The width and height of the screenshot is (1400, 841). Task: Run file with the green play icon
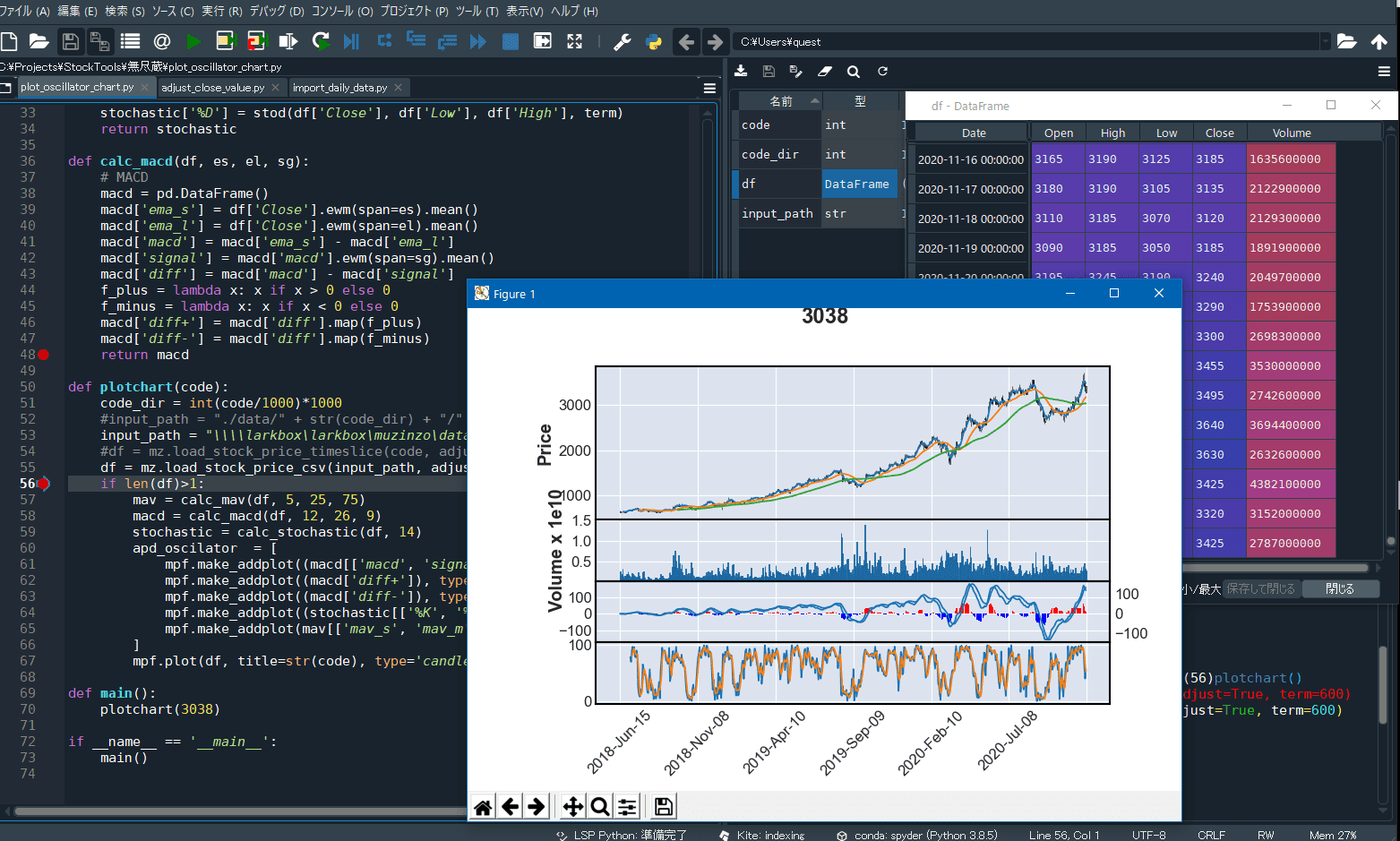coord(193,41)
